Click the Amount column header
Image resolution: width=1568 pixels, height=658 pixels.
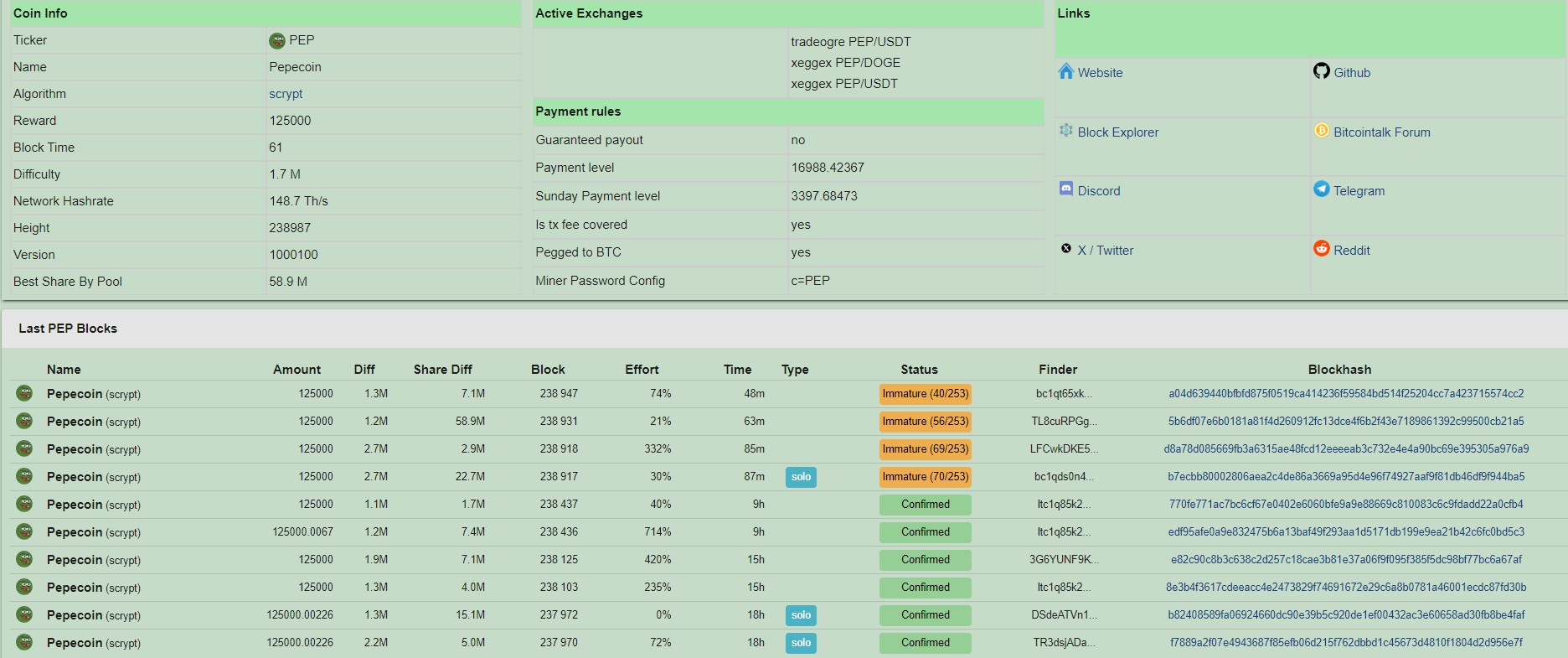coord(297,369)
